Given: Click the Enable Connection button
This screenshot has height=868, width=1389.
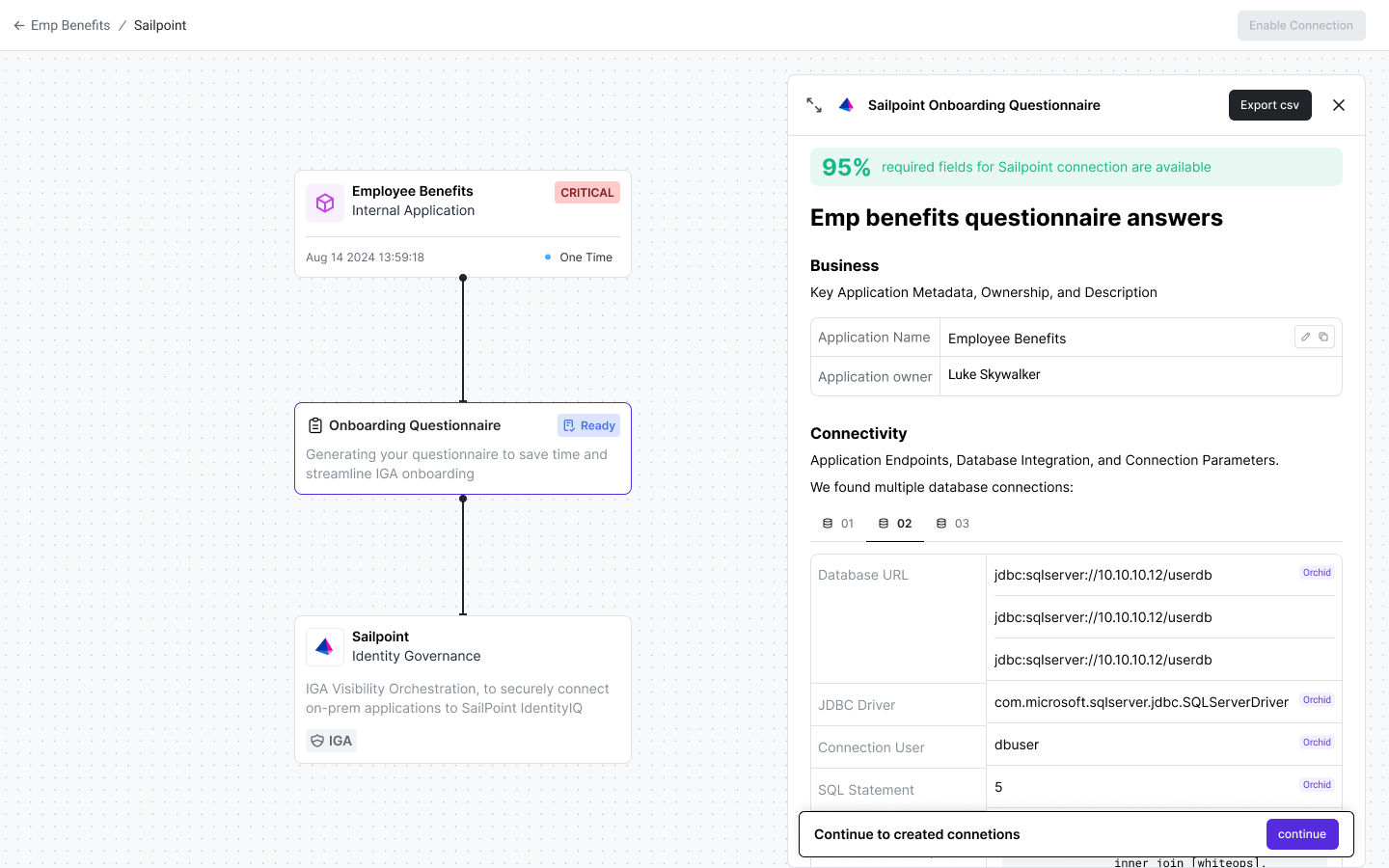Looking at the screenshot, I should point(1300,26).
